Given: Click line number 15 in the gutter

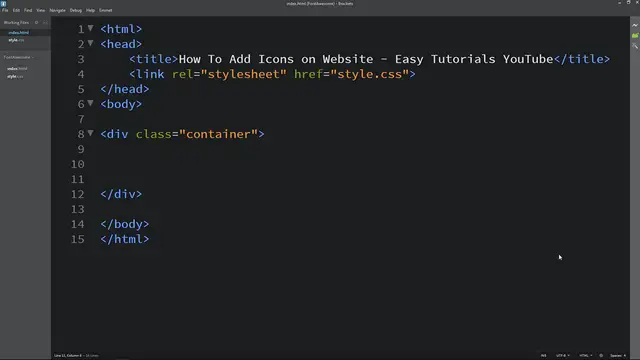Looking at the screenshot, I should coord(77,239).
